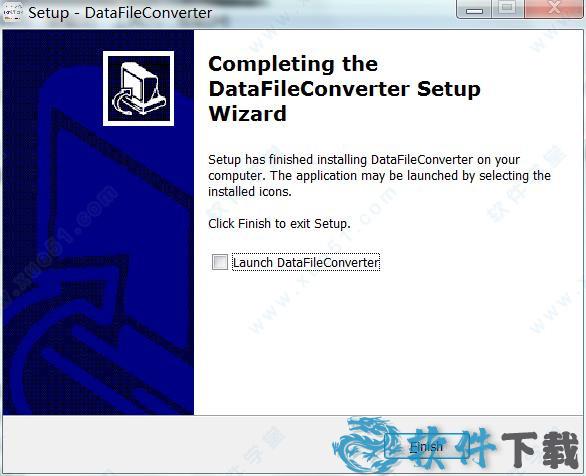Viewport: 586px width, 476px height.
Task: Click the 'Wizard' heading word
Action: pos(247,114)
